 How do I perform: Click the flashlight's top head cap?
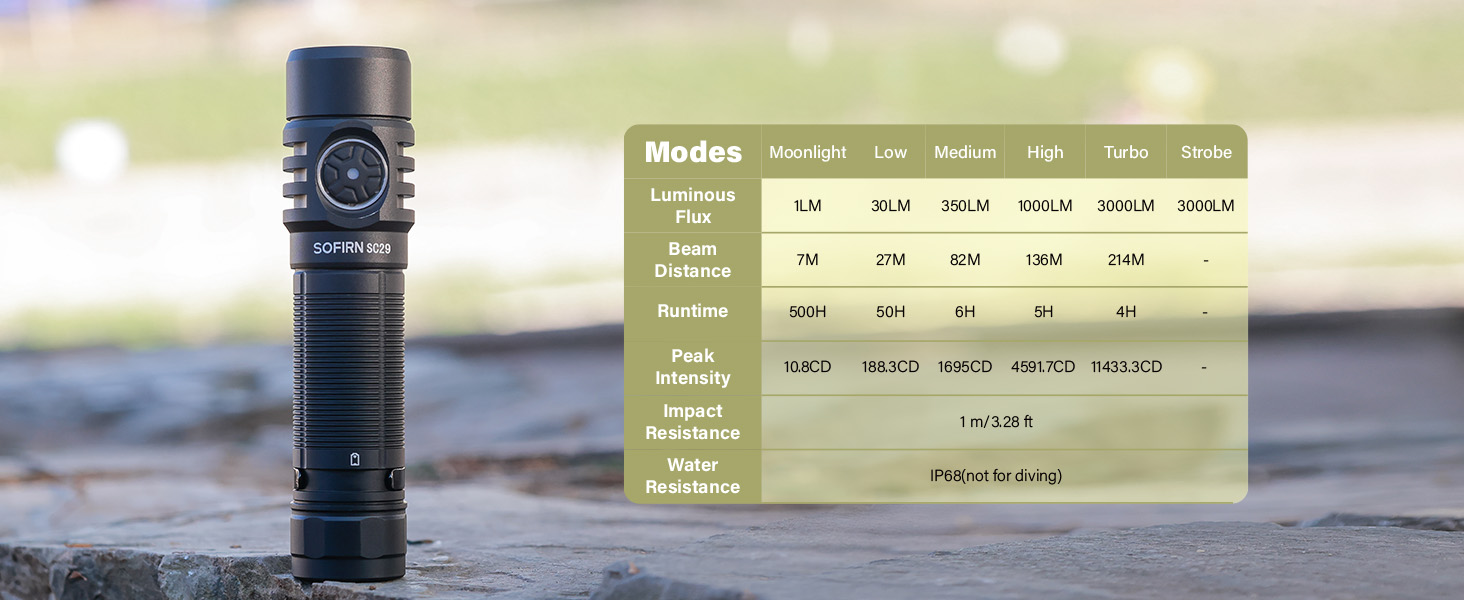pyautogui.click(x=348, y=83)
